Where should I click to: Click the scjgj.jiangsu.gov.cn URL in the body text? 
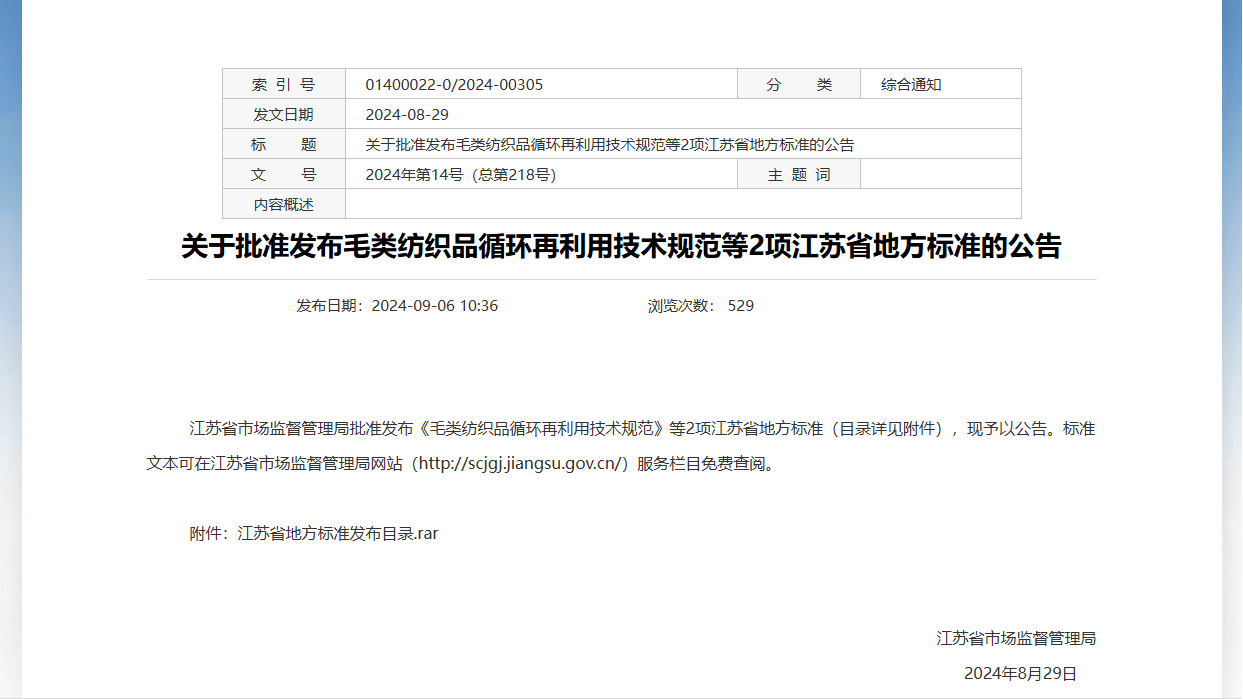(x=522, y=464)
